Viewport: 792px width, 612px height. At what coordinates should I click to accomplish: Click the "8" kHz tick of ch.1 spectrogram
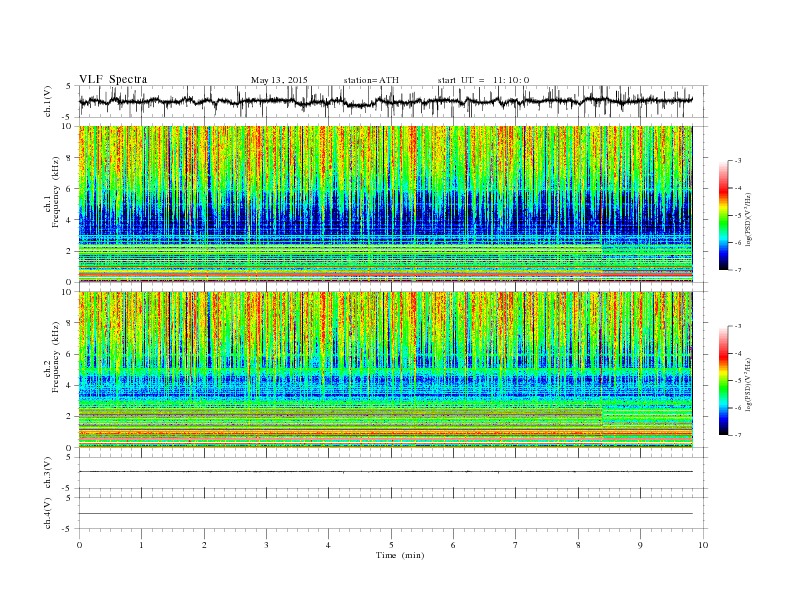(70, 158)
